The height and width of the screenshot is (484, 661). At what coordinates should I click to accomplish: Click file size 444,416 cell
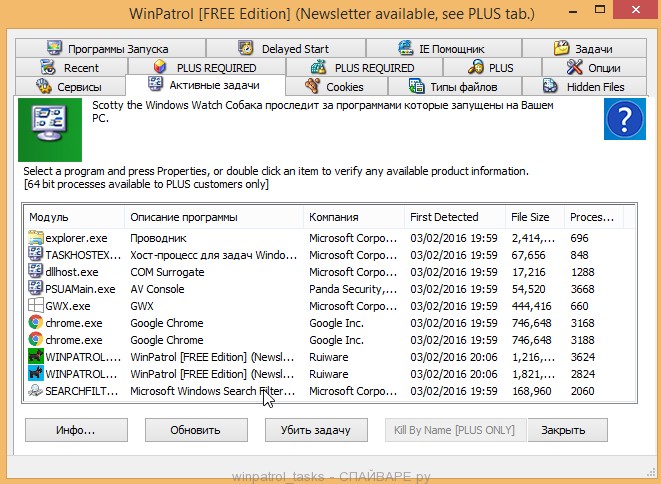(531, 306)
